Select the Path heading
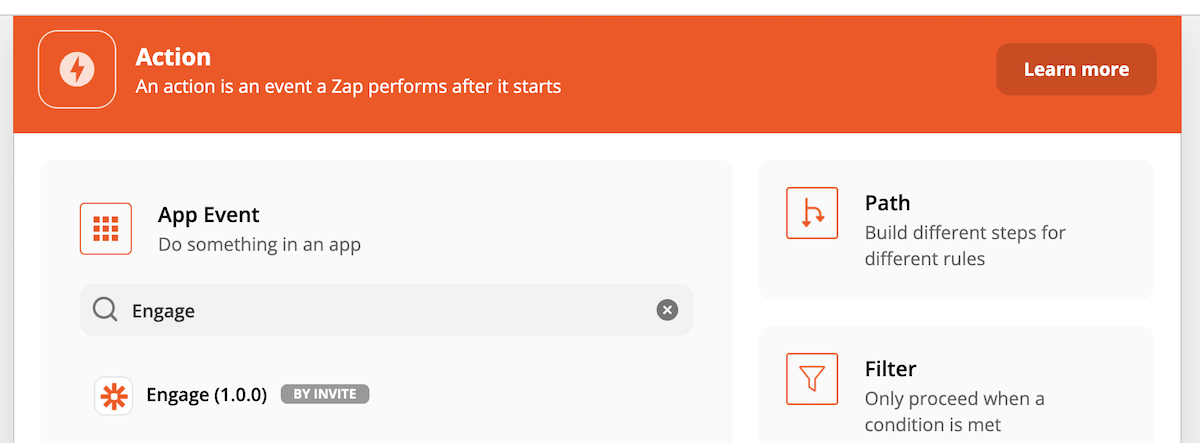Screen dimensions: 1200x443 [x=888, y=203]
